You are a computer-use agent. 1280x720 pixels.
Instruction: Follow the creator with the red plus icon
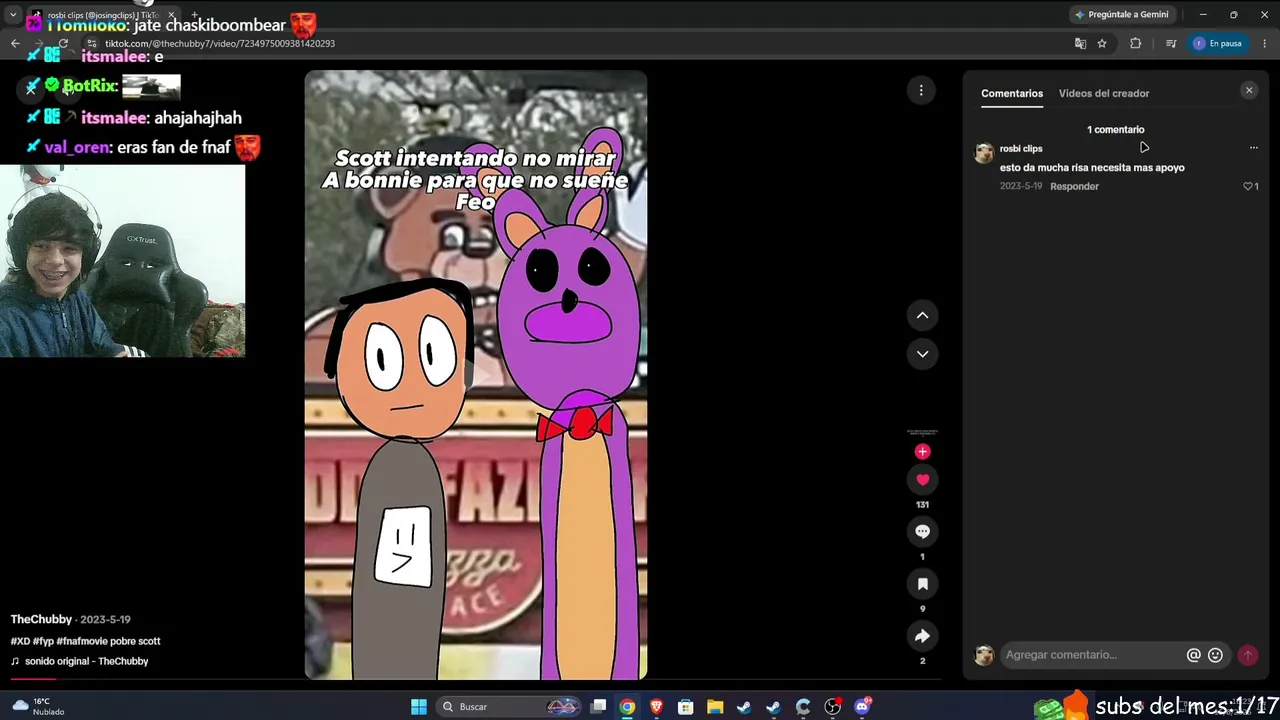click(x=922, y=452)
